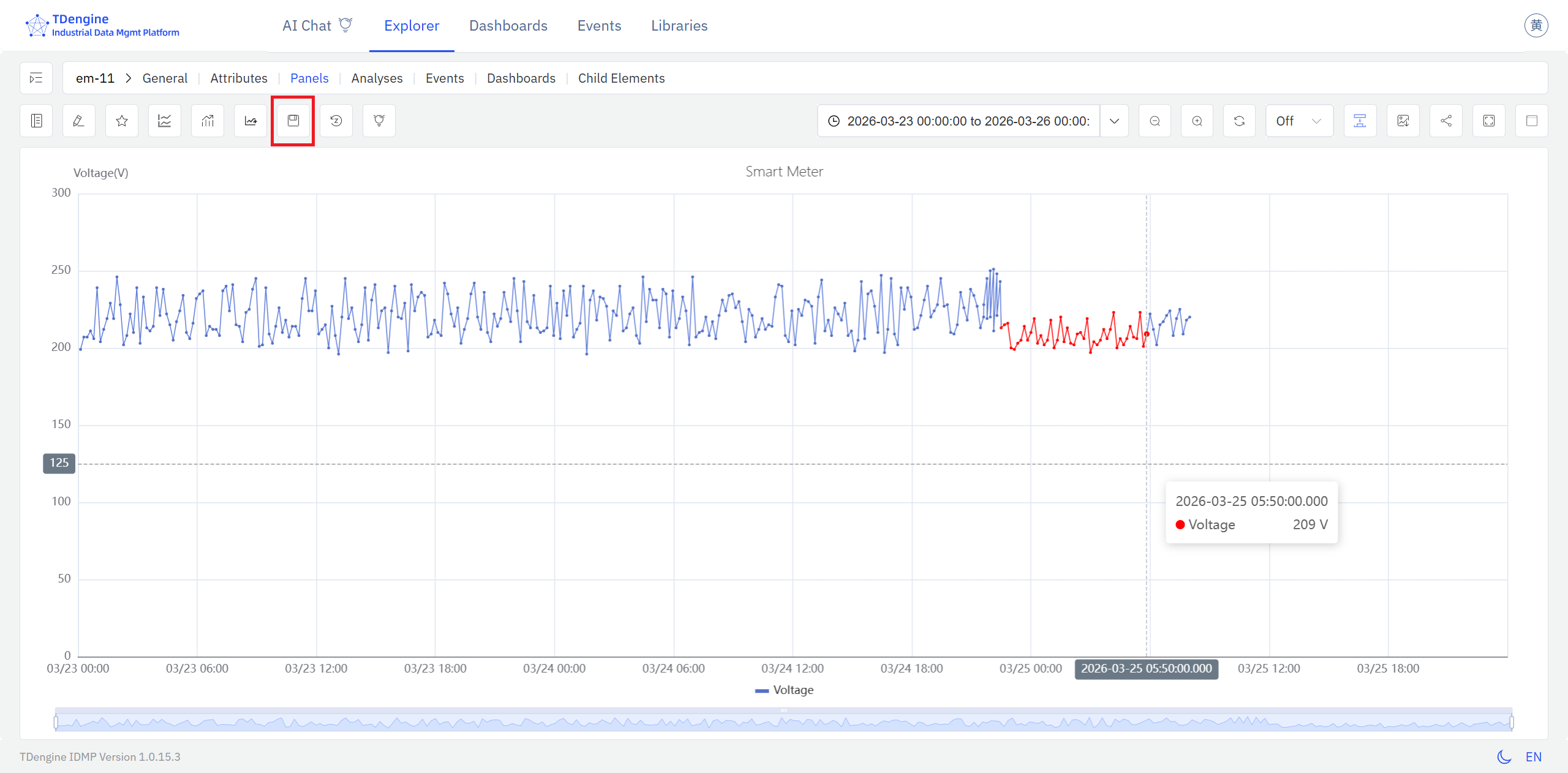Click the save panel floppy icon
The height and width of the screenshot is (773, 1568).
(293, 121)
